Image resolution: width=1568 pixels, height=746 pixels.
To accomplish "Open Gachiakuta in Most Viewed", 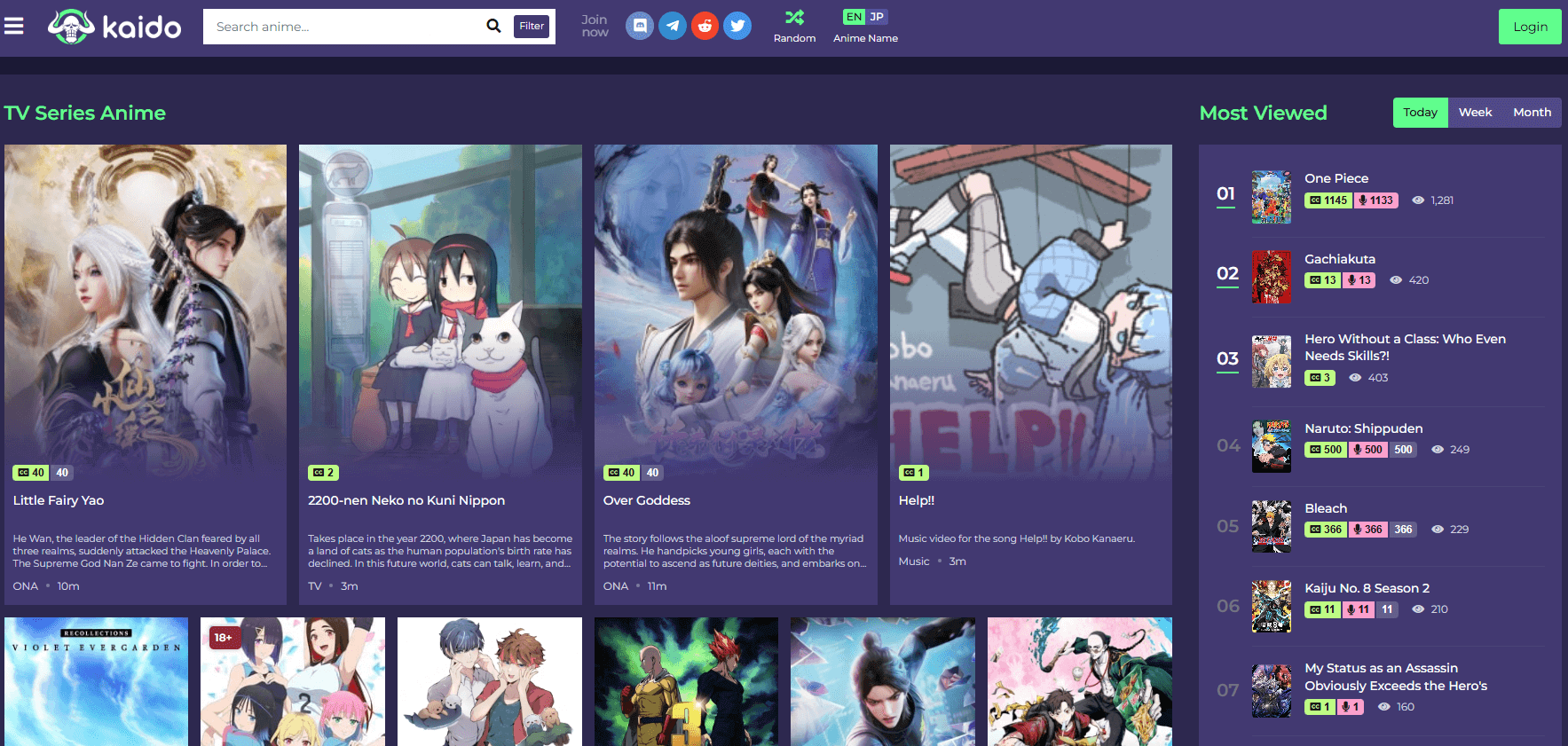I will [1340, 259].
